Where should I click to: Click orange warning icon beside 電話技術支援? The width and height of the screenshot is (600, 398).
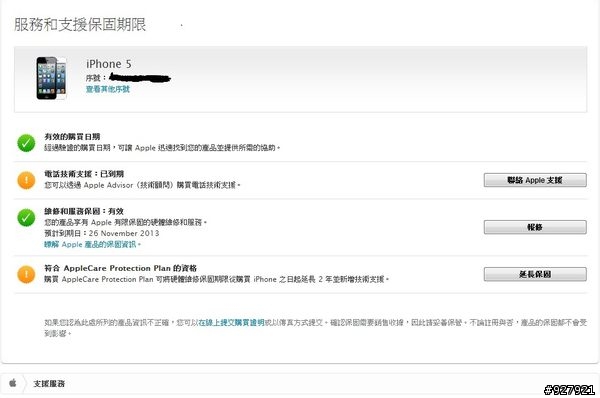(26, 180)
